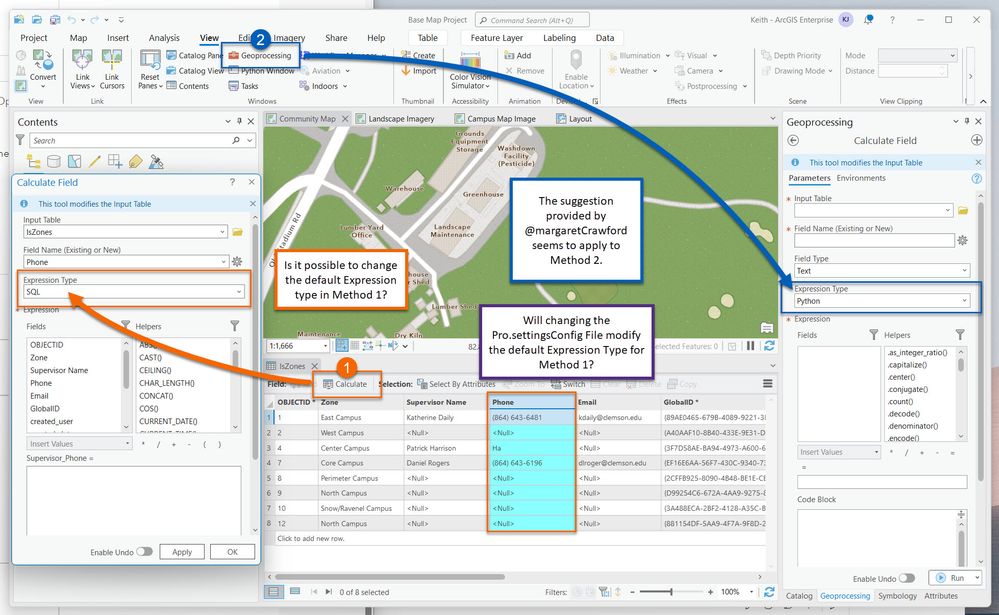Click the Calculate button in table toolbar
Image resolution: width=999 pixels, height=615 pixels.
(345, 384)
